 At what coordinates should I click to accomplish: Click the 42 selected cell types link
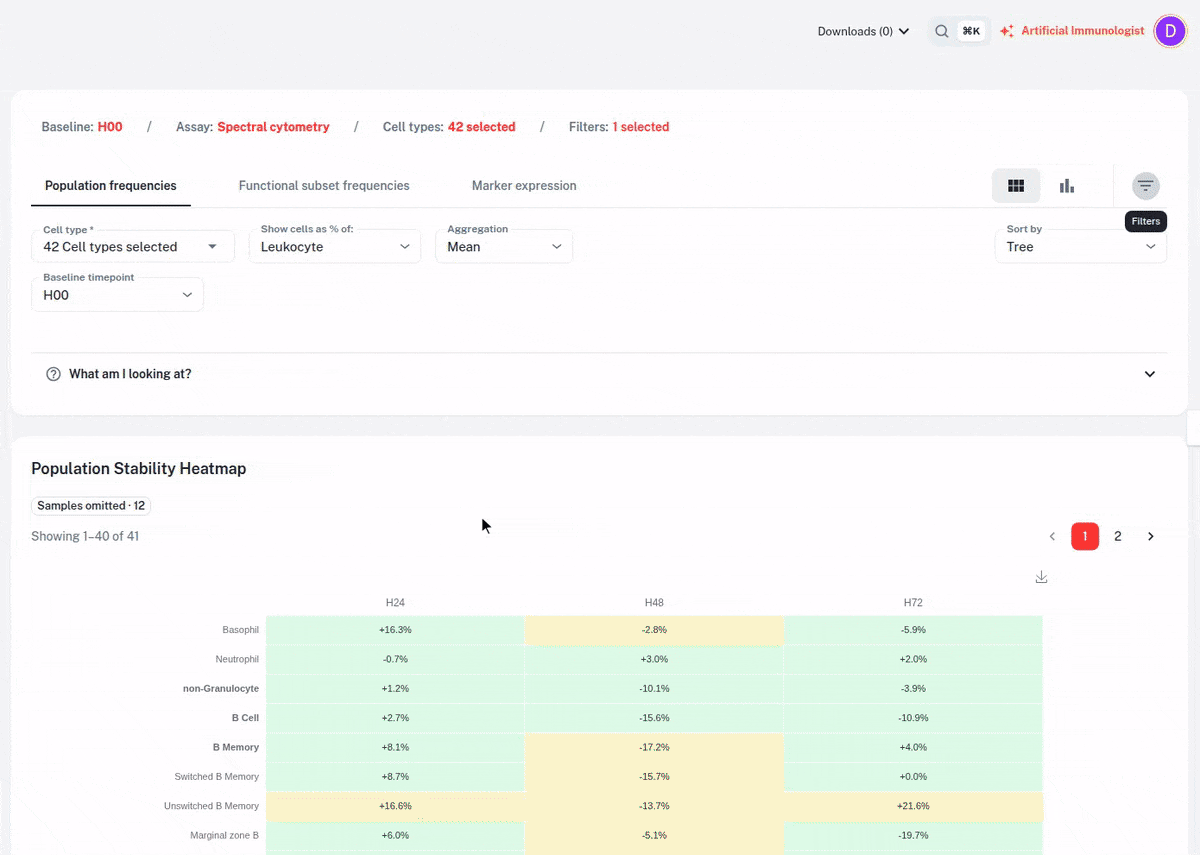(x=482, y=127)
